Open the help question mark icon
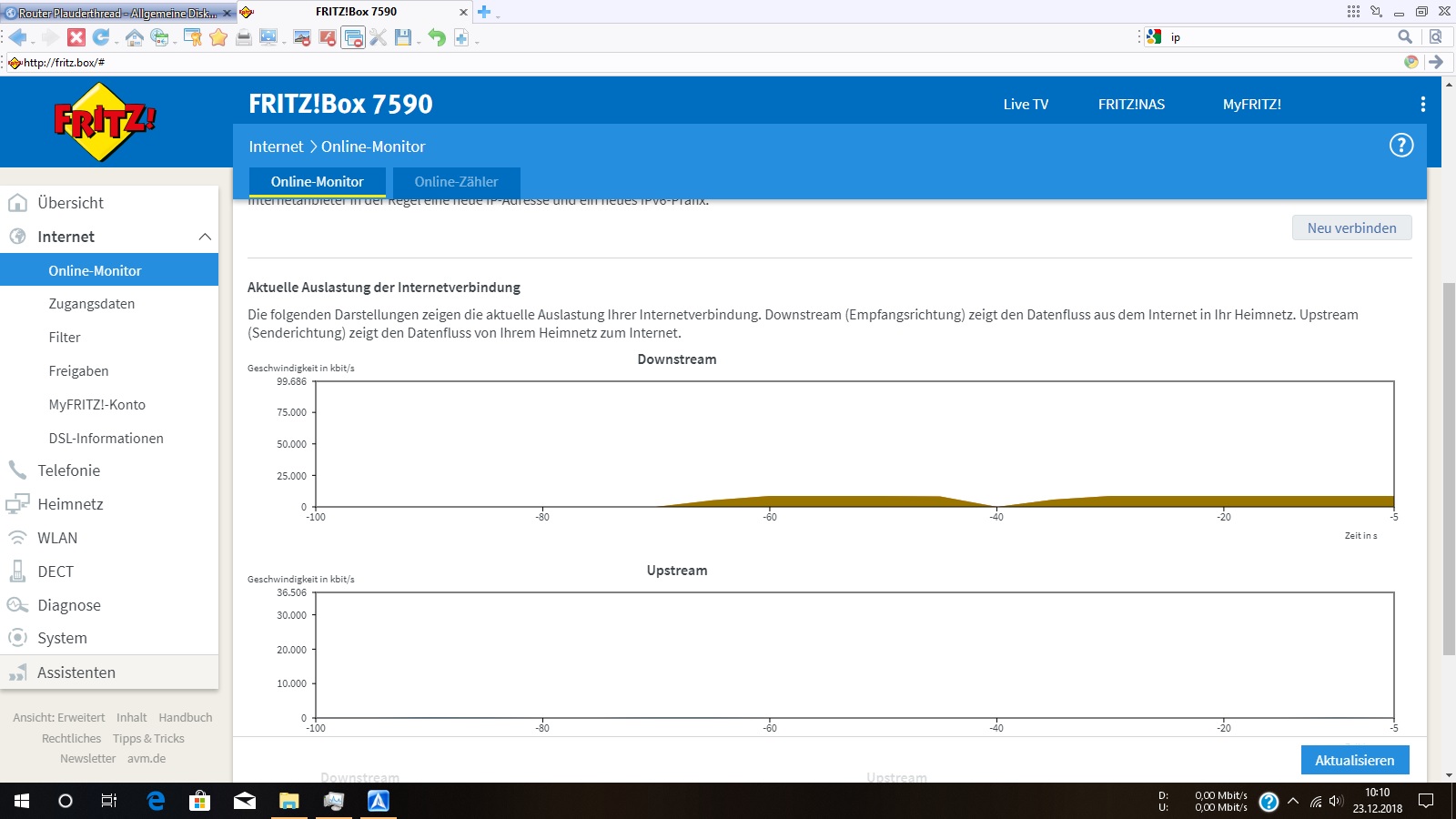1456x819 pixels. pyautogui.click(x=1401, y=146)
